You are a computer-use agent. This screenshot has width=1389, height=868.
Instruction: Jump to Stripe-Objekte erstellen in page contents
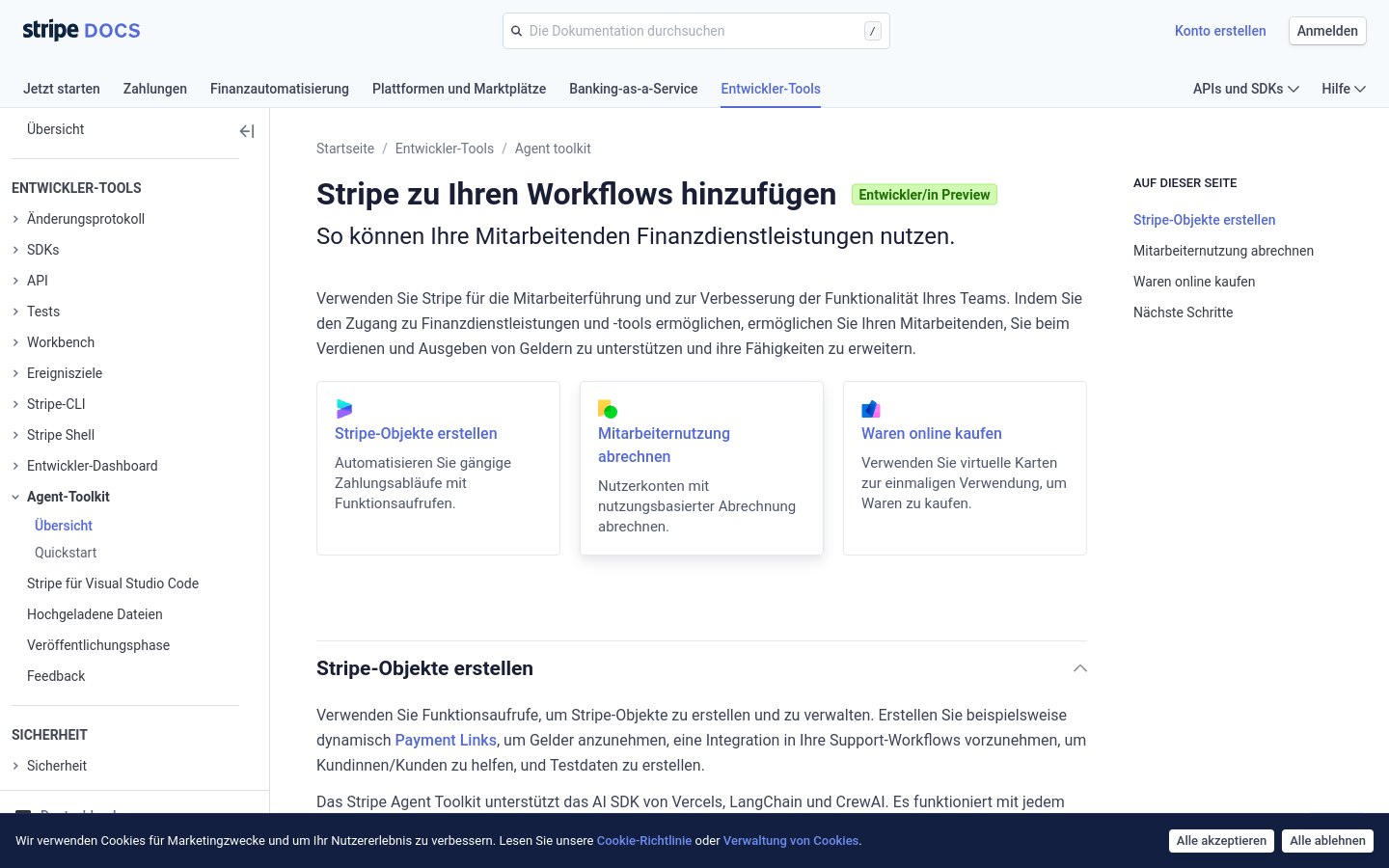(x=1205, y=220)
